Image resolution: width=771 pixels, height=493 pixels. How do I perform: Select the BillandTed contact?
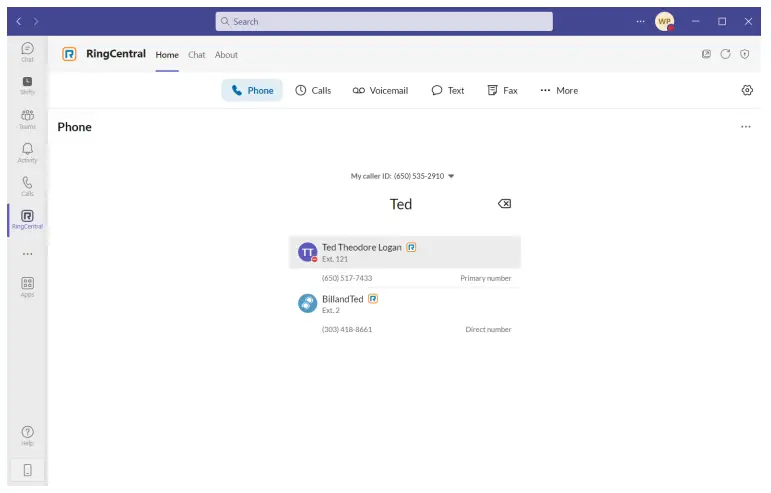point(405,304)
